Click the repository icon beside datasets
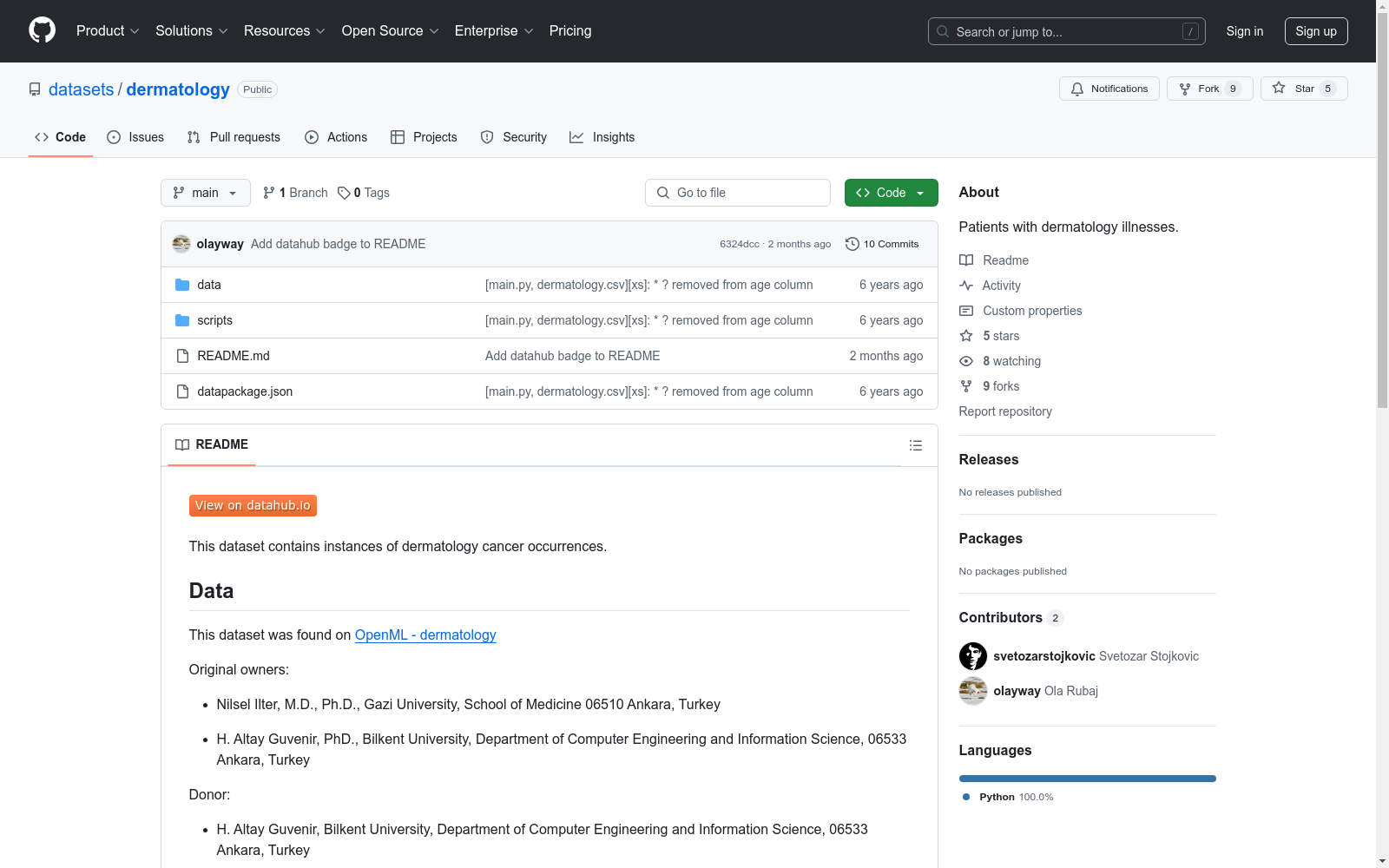This screenshot has height=868, width=1389. pos(35,89)
